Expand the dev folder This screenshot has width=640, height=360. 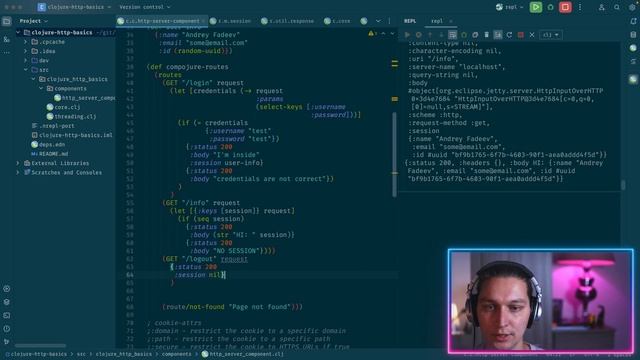point(26,60)
